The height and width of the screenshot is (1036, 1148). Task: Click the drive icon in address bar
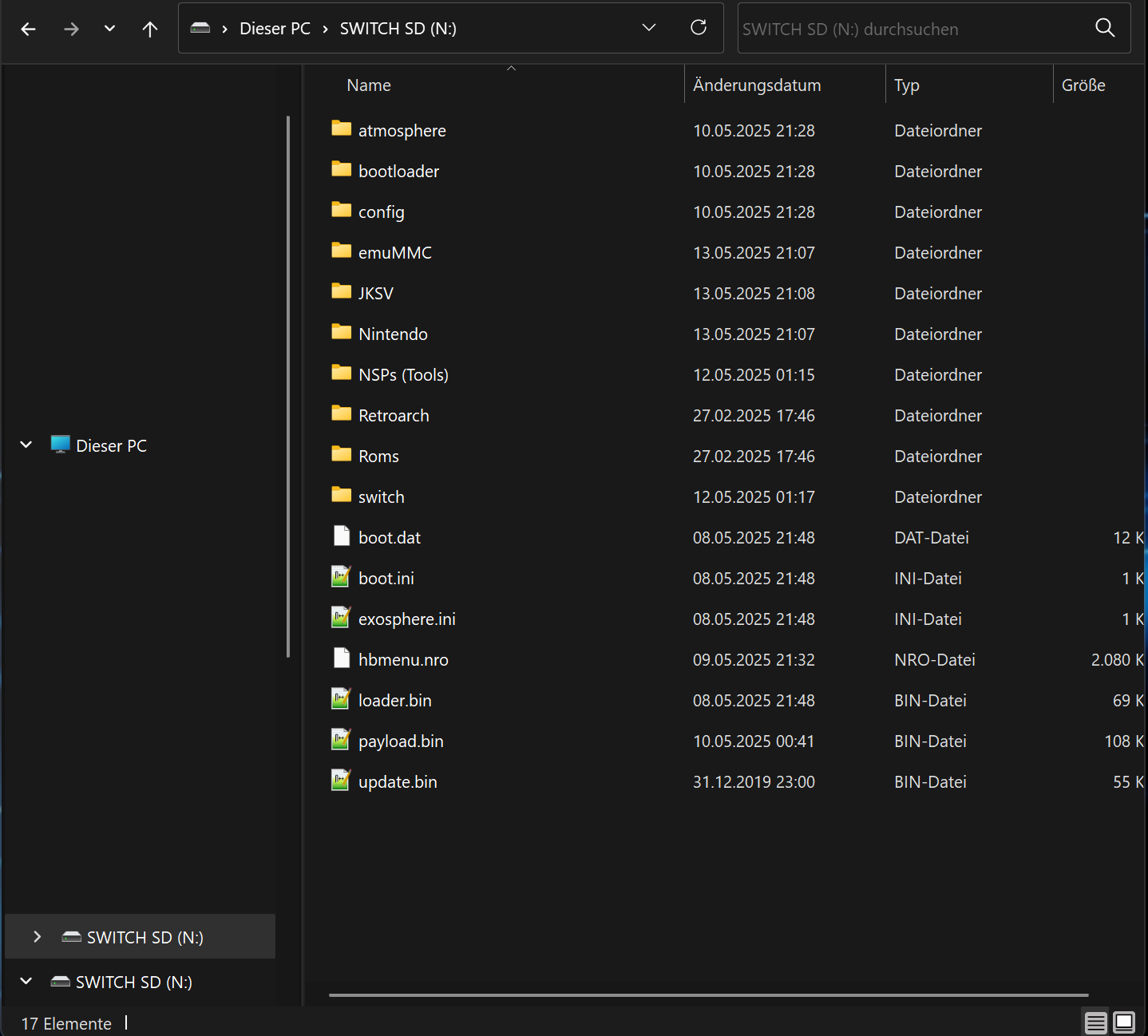(200, 28)
